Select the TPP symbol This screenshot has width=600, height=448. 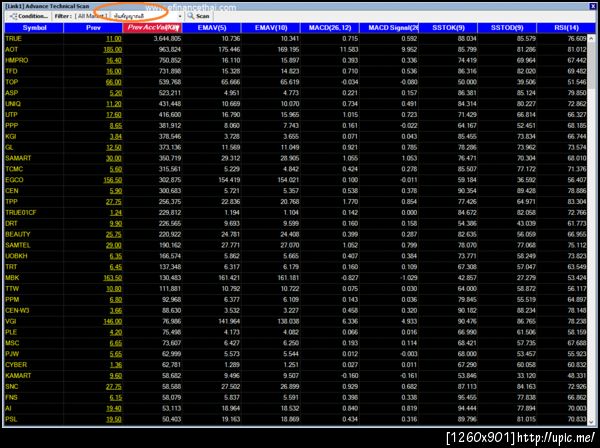(x=11, y=202)
